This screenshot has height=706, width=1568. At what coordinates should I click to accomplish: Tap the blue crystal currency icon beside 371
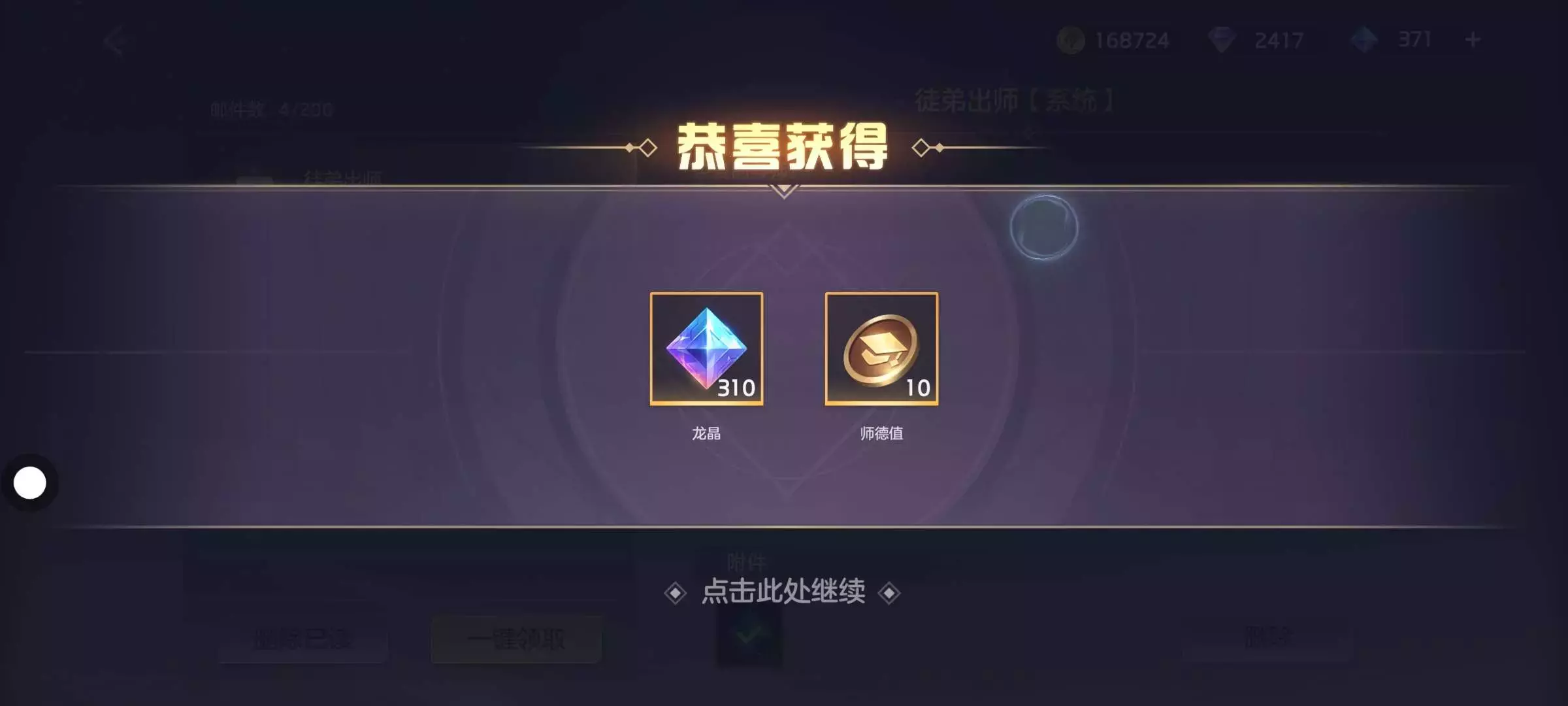point(1364,41)
